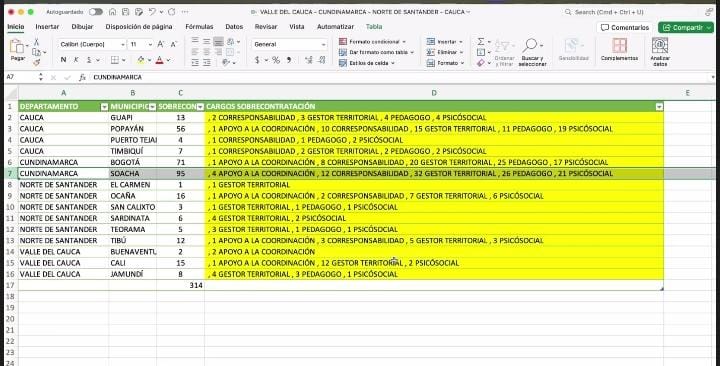Viewport: 720px width, 366px height.
Task: Click the Copy icon below scissors
Action: [x=36, y=52]
